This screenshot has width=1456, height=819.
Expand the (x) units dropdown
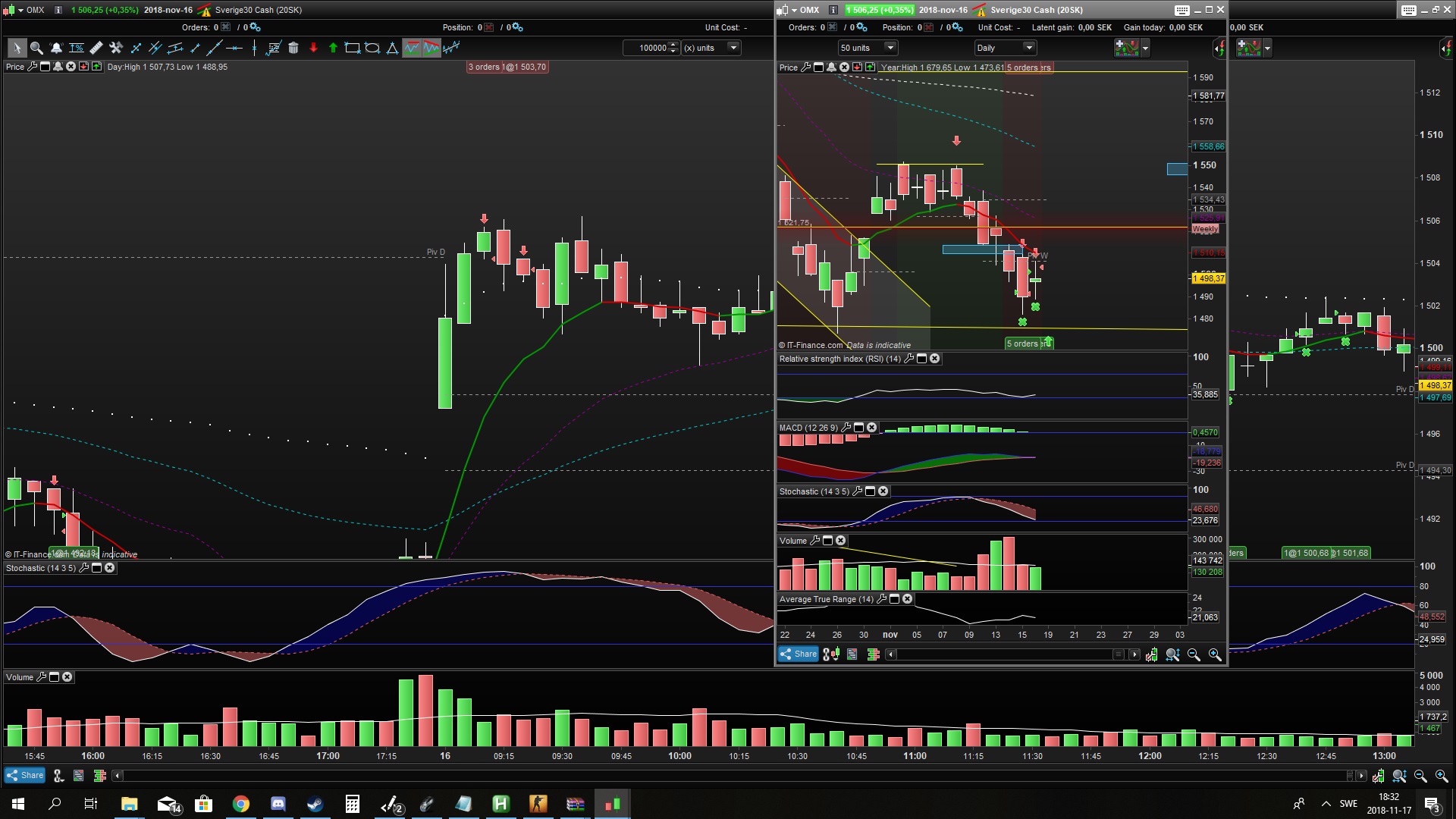click(733, 48)
